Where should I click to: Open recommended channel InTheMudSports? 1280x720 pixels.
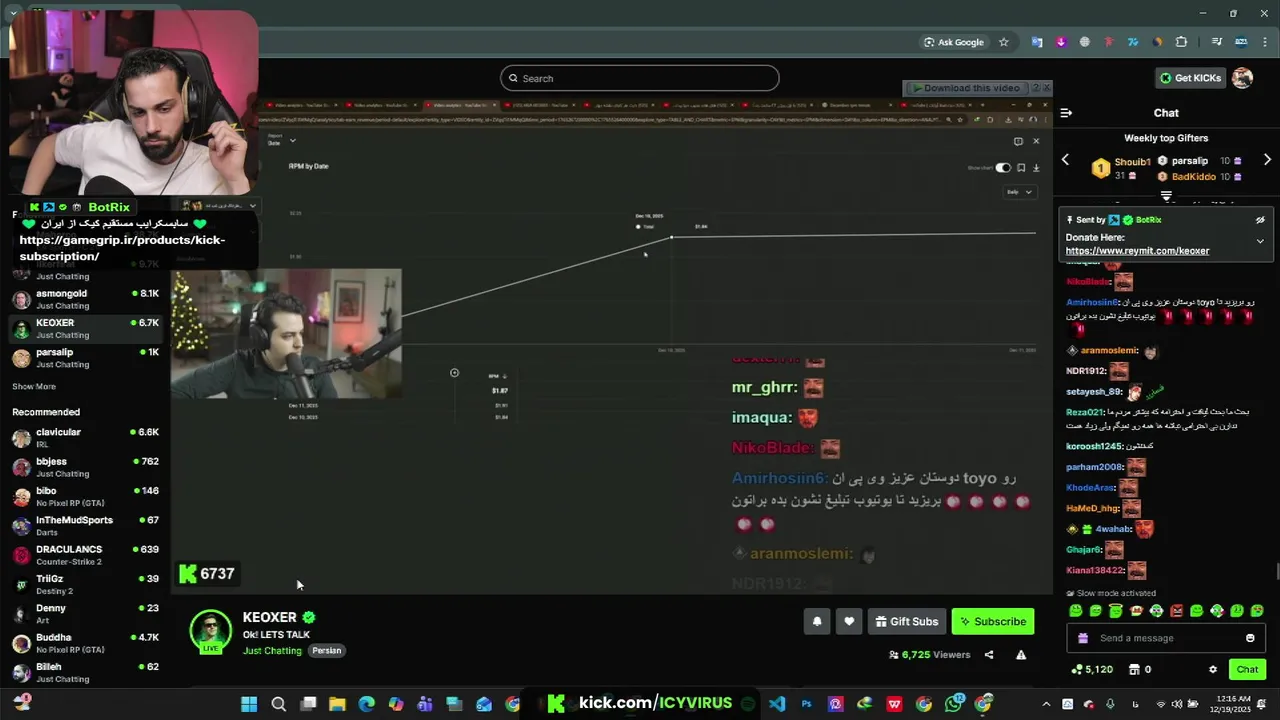pyautogui.click(x=85, y=526)
